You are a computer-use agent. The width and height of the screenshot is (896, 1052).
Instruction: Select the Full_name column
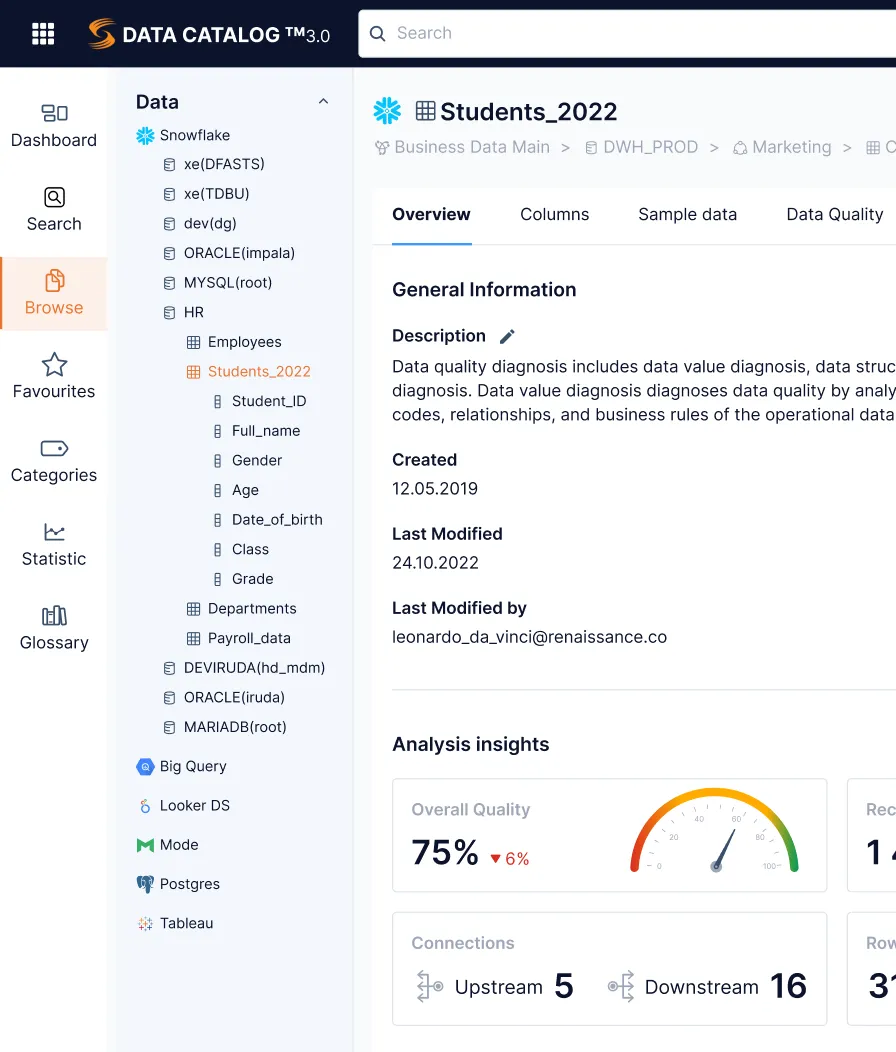click(256, 431)
